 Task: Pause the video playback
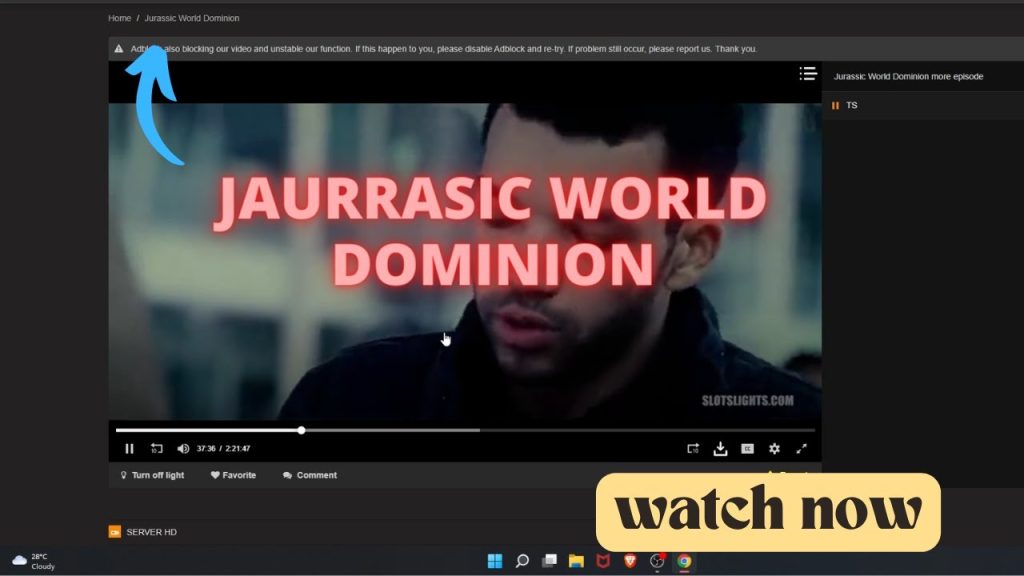point(129,449)
